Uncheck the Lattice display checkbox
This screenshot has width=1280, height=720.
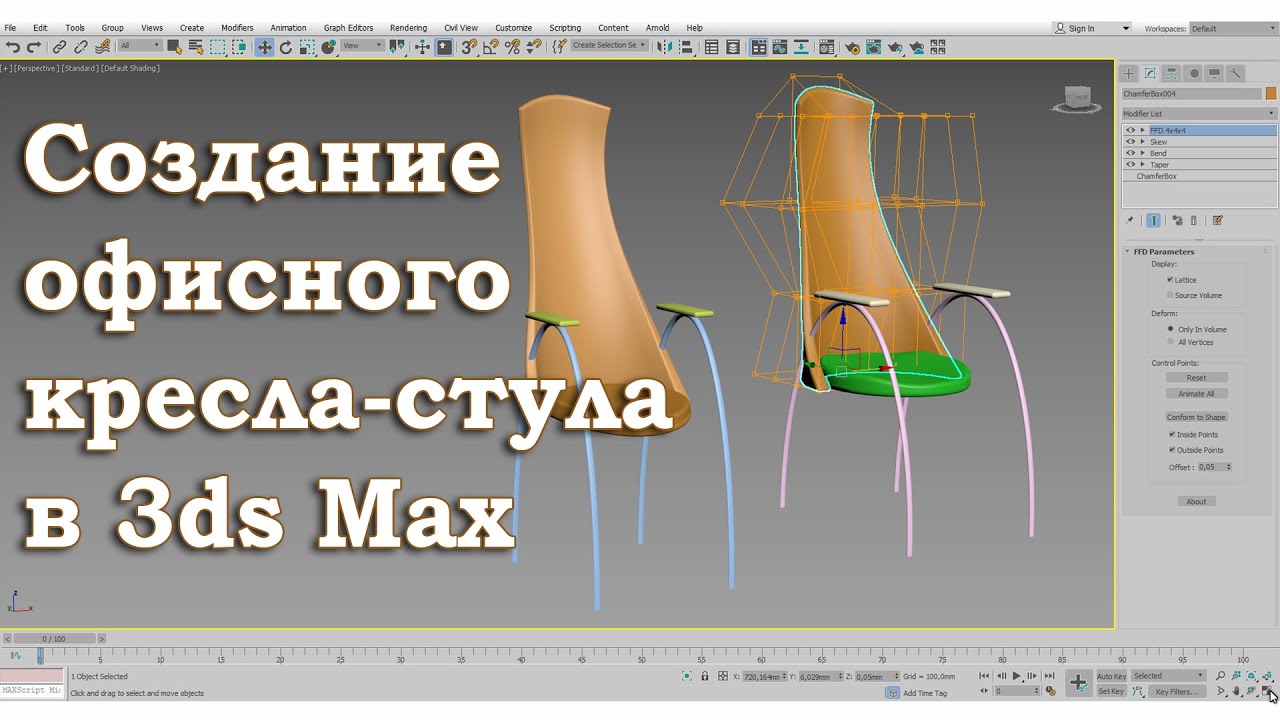click(x=1170, y=280)
